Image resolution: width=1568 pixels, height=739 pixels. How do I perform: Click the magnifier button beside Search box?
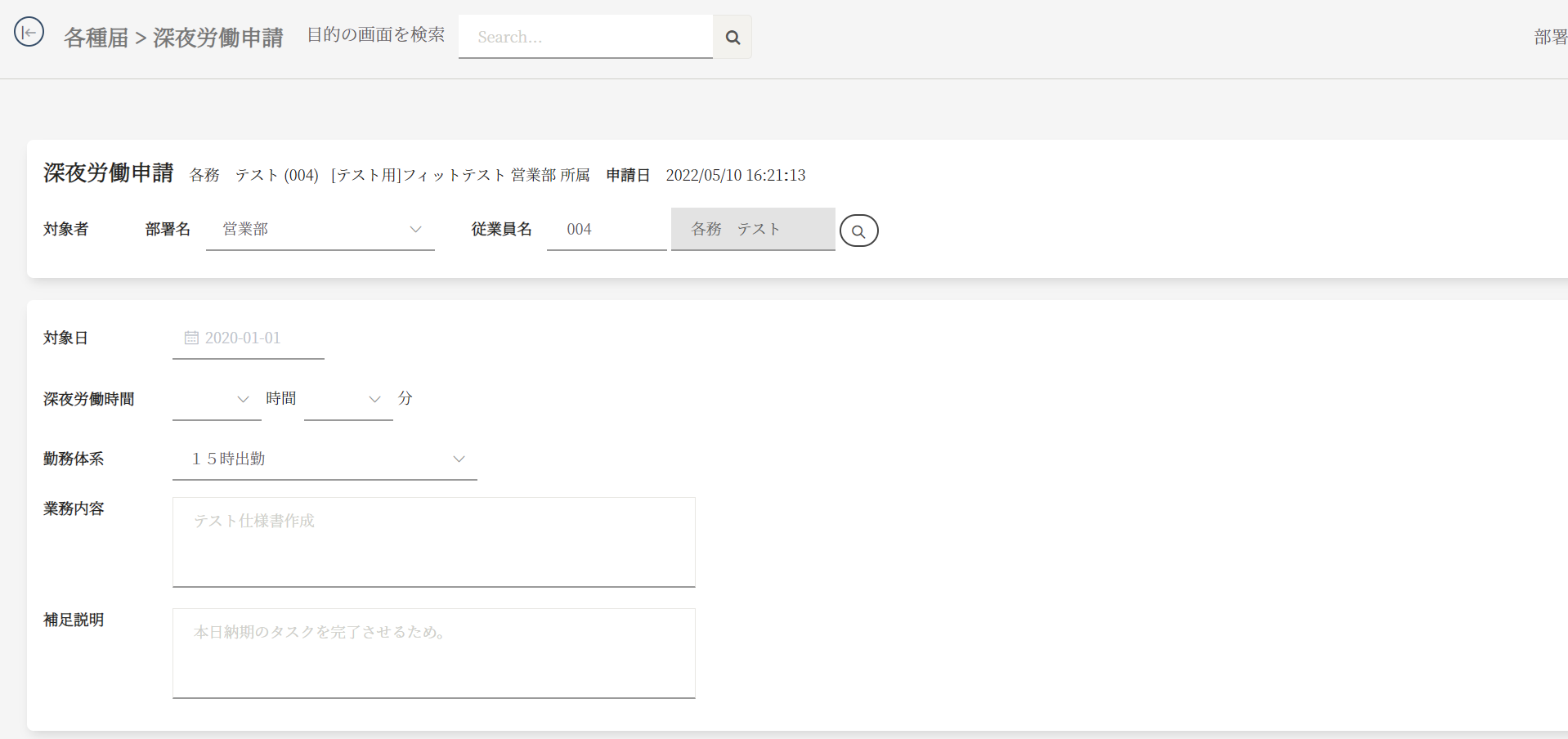732,37
